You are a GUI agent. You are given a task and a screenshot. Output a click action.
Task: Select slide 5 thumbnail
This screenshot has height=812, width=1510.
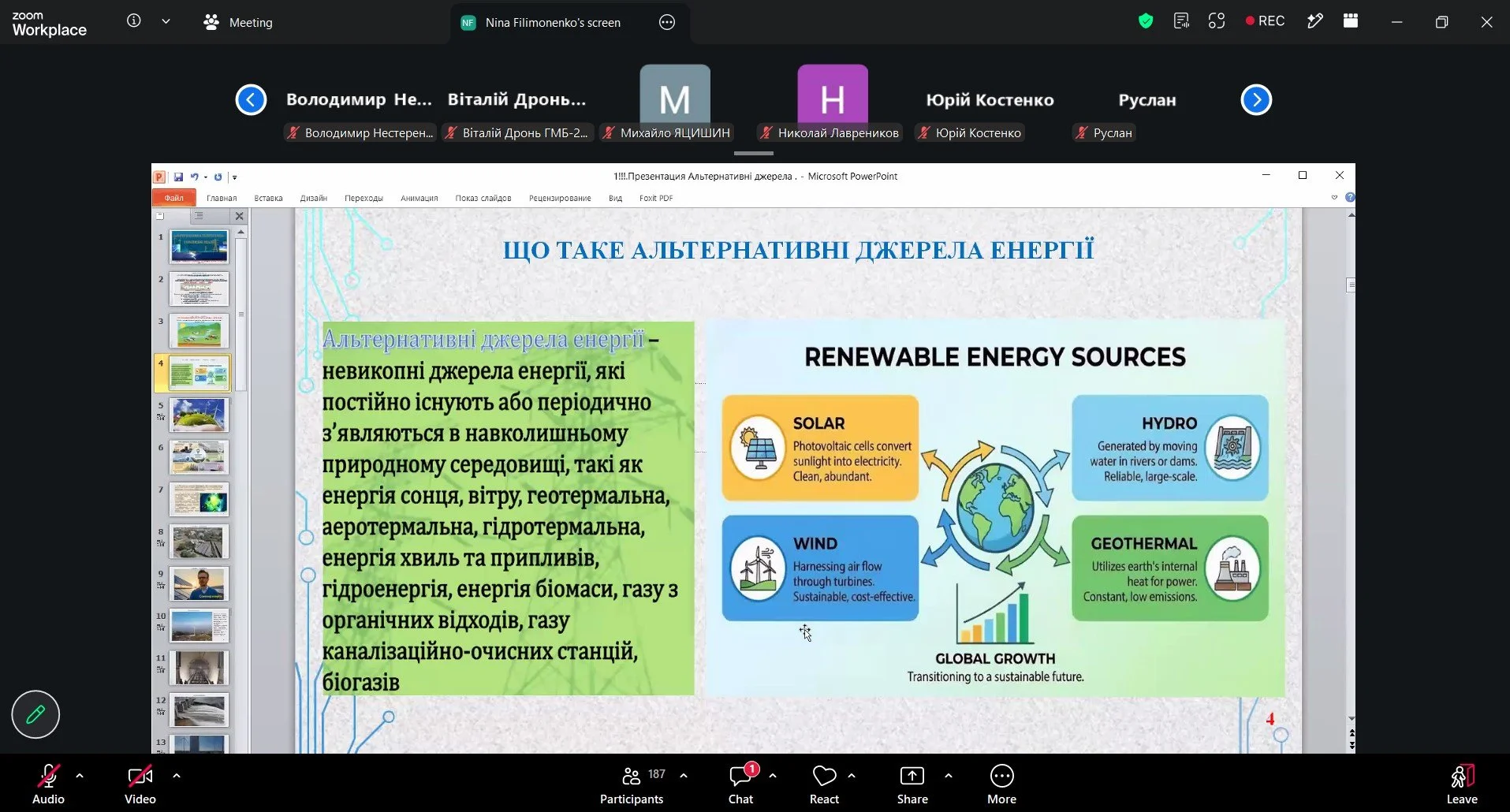point(199,415)
